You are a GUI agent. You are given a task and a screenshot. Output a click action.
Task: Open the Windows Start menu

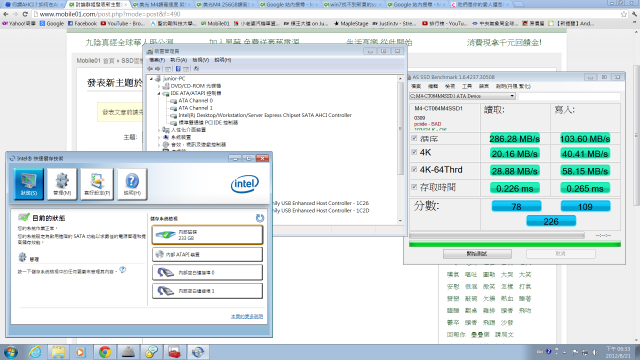(11, 352)
